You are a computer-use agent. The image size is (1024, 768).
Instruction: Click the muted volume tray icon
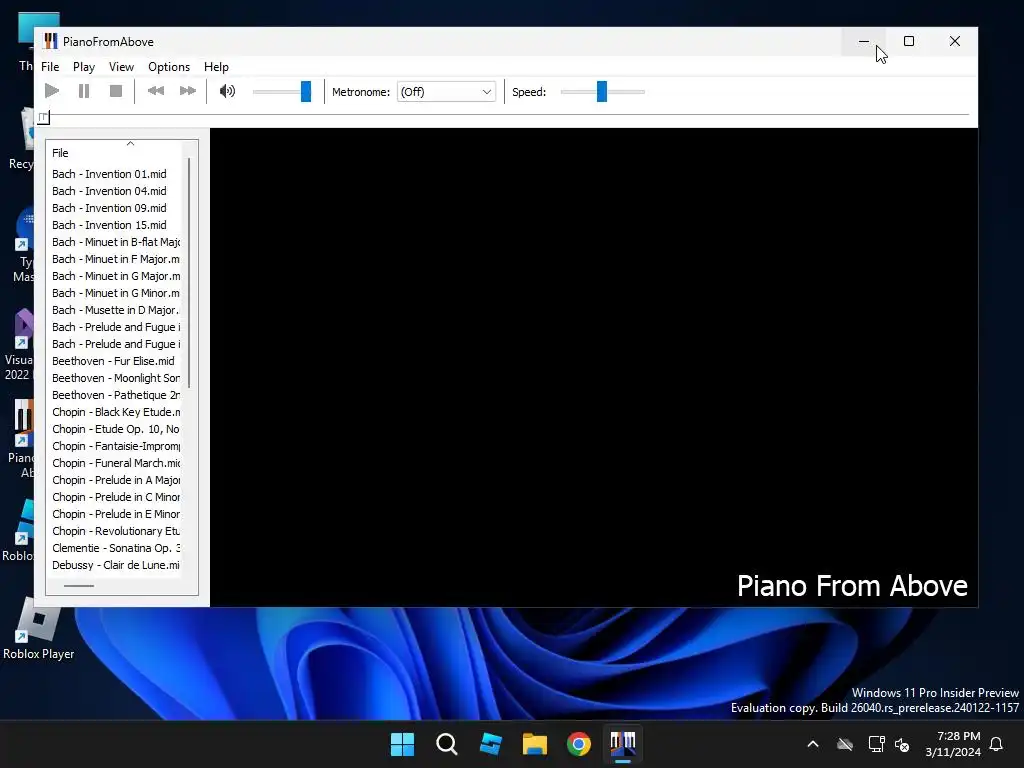click(x=902, y=744)
